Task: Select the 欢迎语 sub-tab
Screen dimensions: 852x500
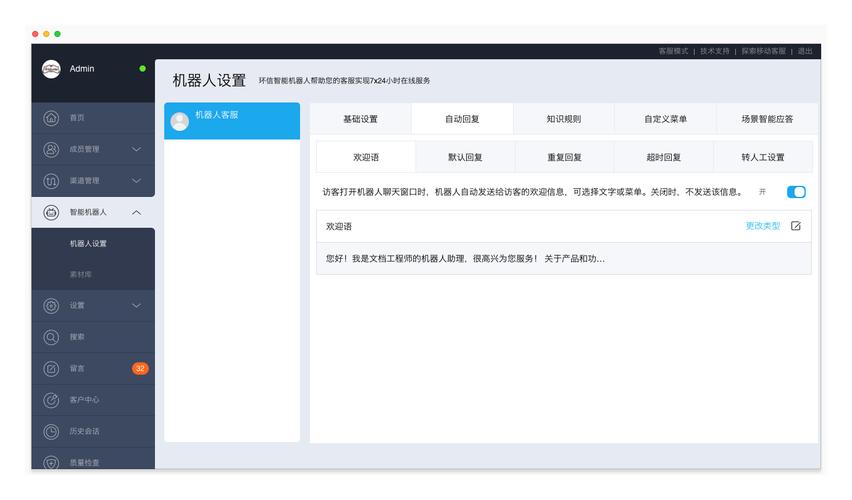Action: click(x=366, y=157)
